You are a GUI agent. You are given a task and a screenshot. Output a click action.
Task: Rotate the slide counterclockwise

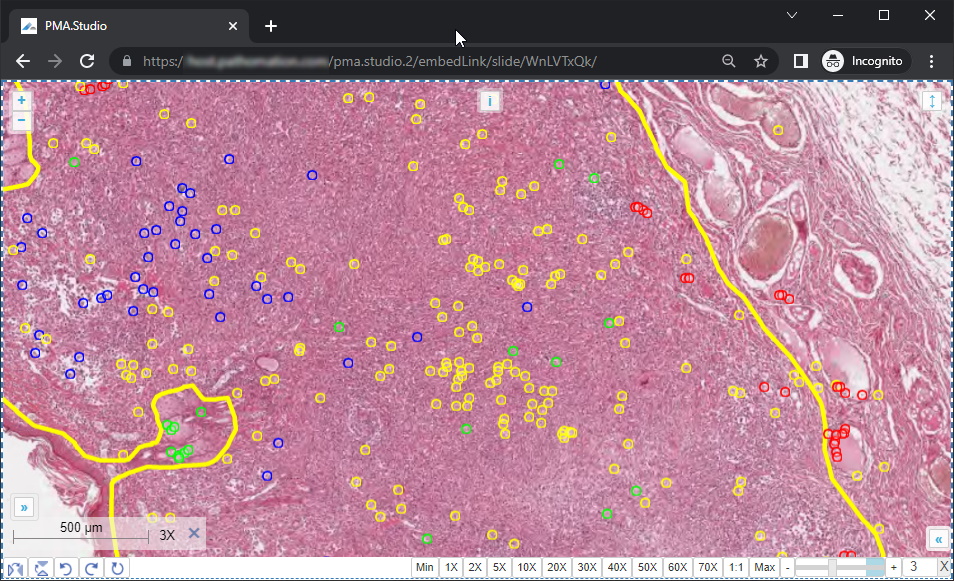(x=67, y=568)
